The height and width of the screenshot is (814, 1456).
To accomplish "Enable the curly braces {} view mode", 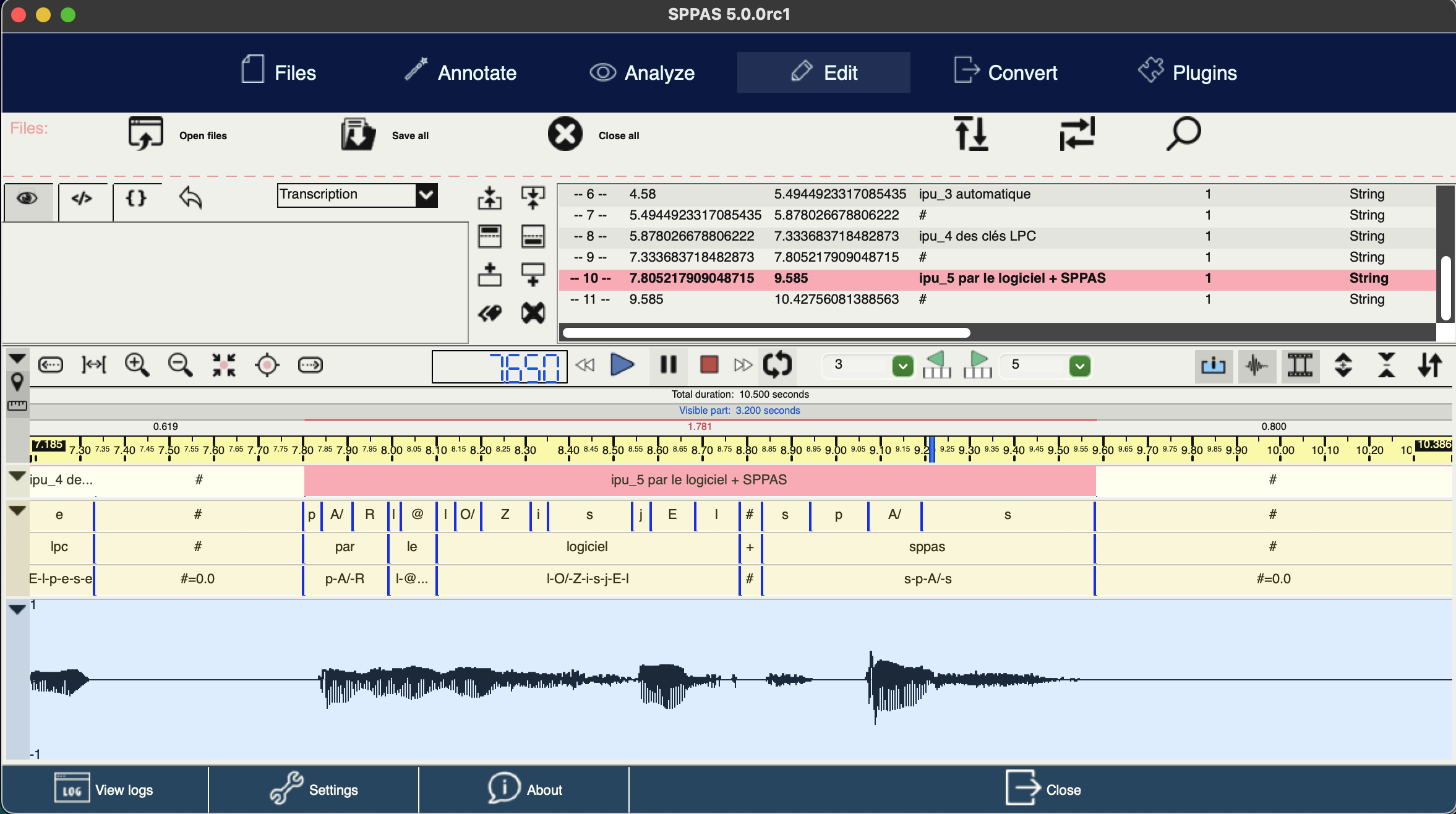I will tap(137, 199).
